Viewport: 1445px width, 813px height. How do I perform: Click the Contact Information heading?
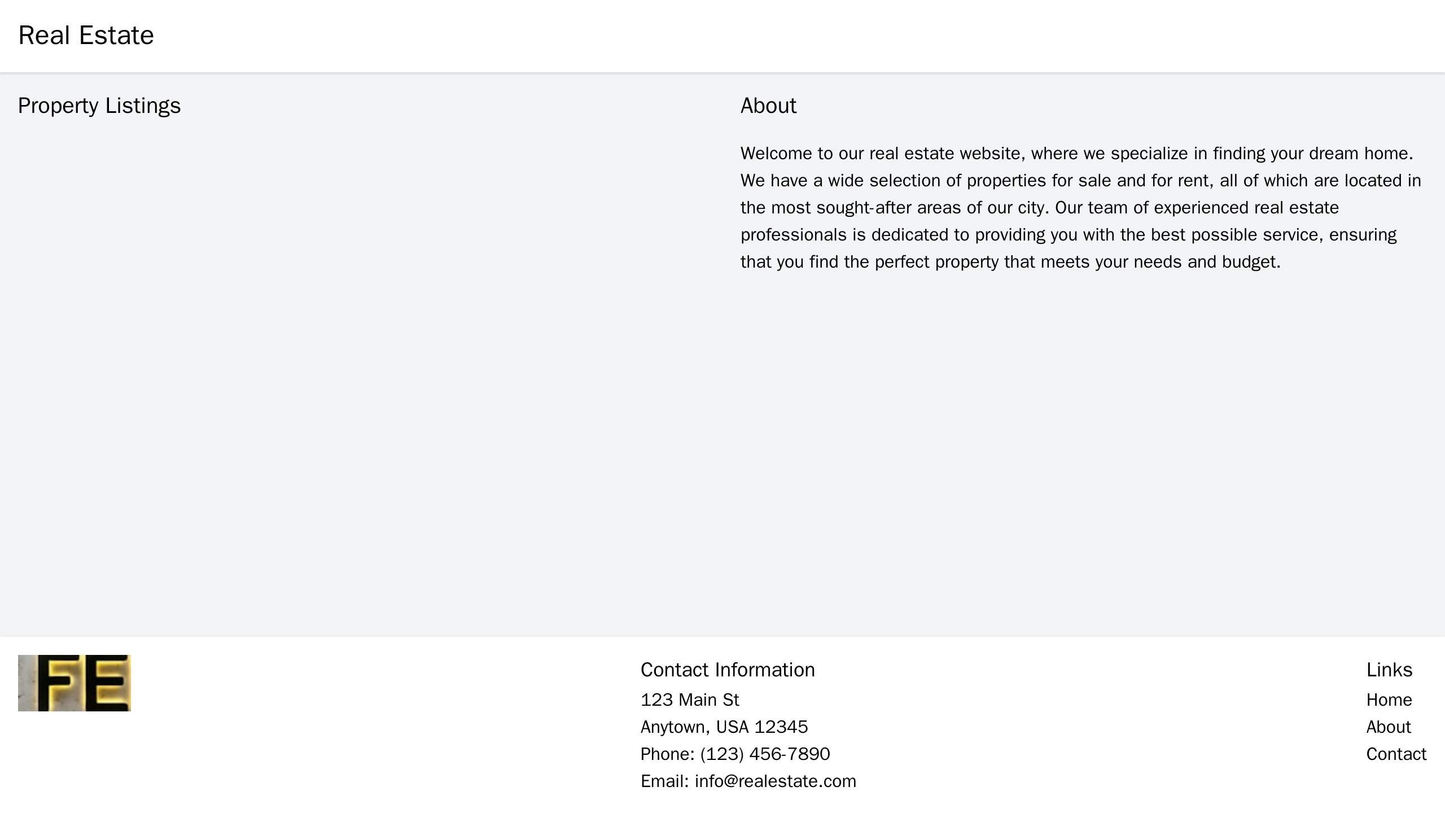[x=727, y=670]
